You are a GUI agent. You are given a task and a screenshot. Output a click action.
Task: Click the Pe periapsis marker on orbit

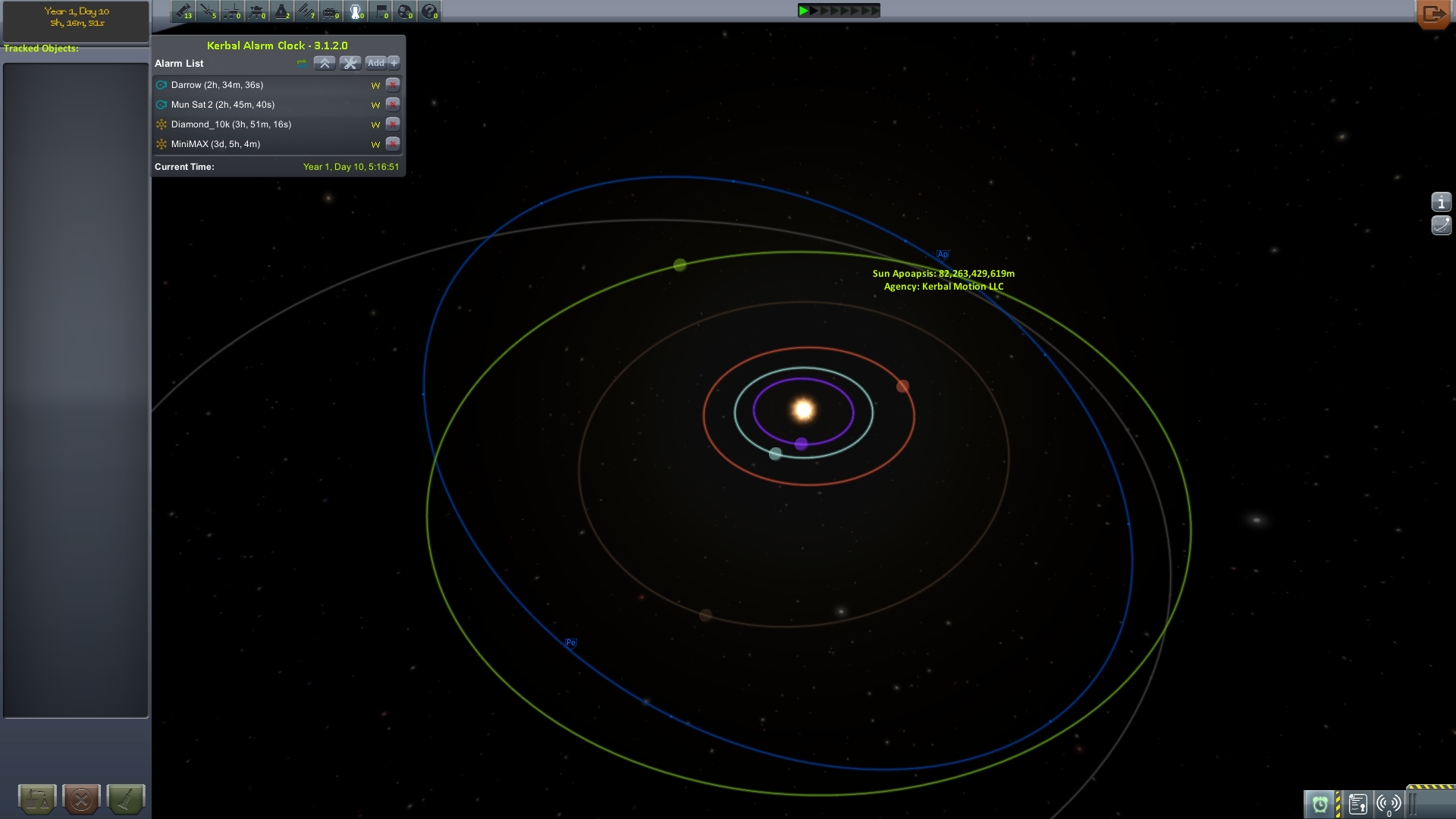[x=571, y=642]
